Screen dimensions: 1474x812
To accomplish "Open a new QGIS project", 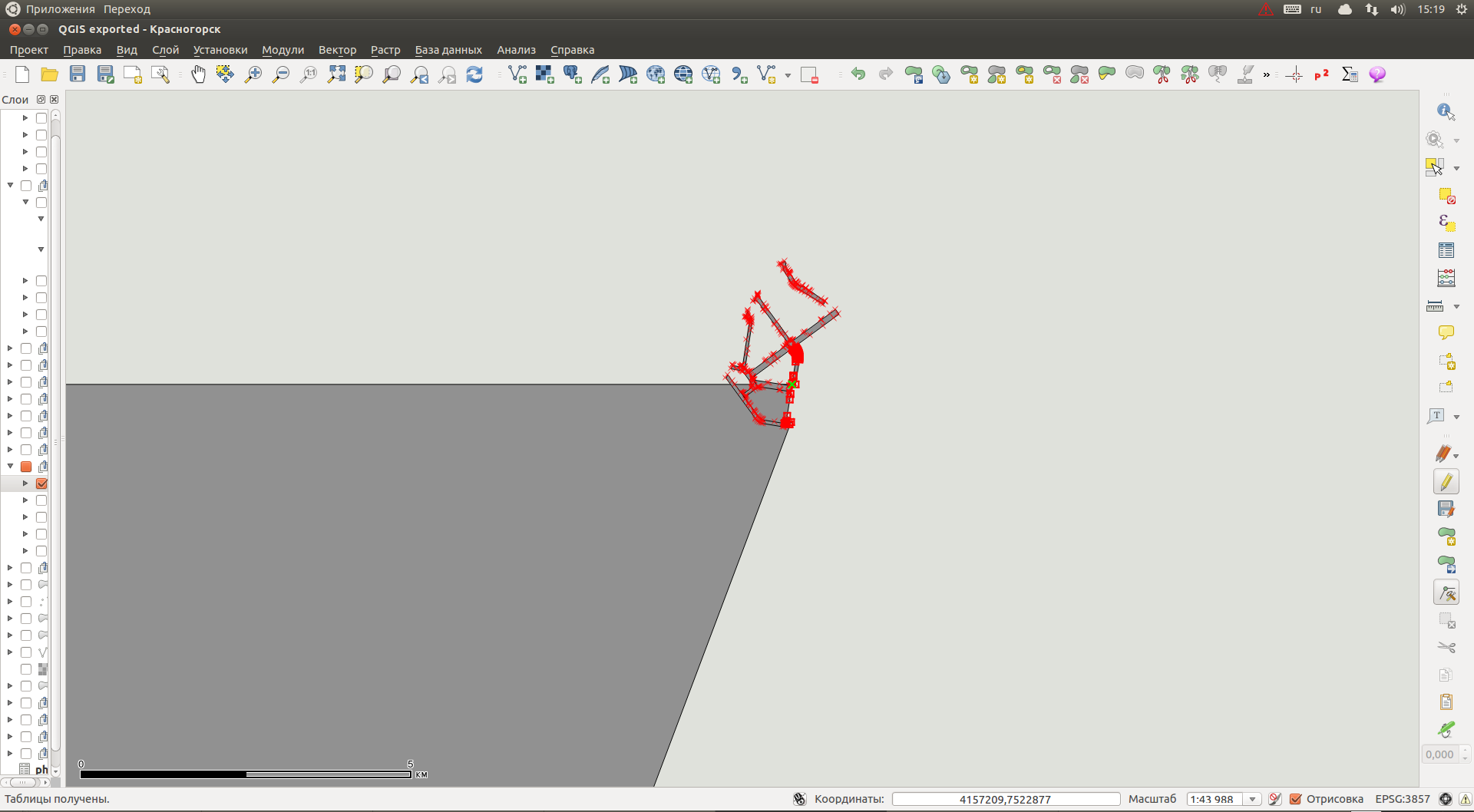I will (x=22, y=74).
